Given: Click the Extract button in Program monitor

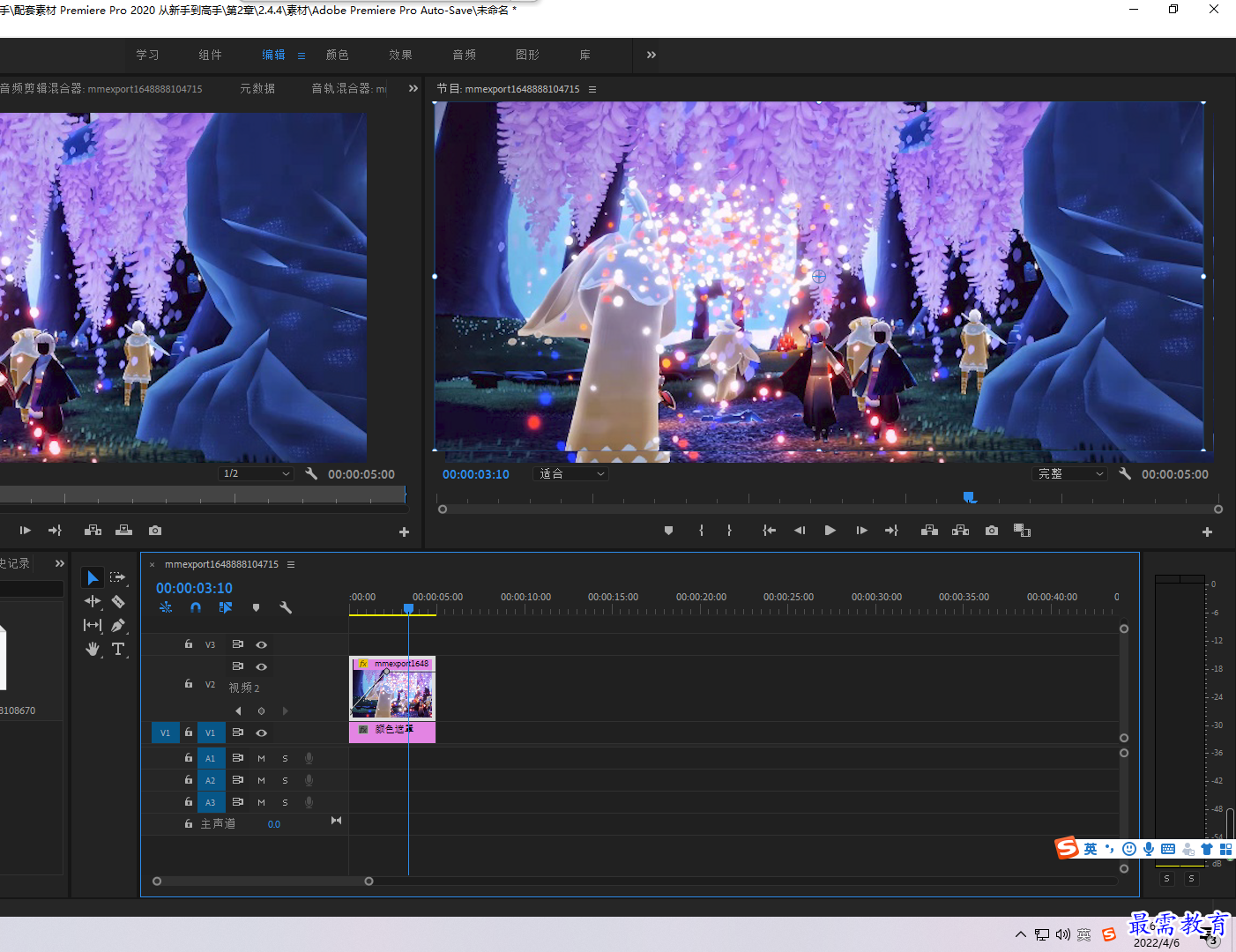Looking at the screenshot, I should click(961, 531).
